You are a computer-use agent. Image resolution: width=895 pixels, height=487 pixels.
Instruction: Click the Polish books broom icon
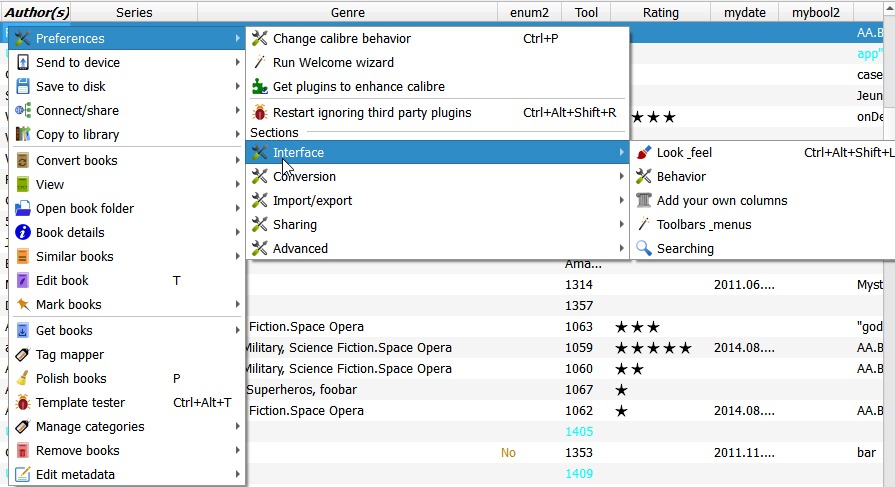click(x=23, y=378)
